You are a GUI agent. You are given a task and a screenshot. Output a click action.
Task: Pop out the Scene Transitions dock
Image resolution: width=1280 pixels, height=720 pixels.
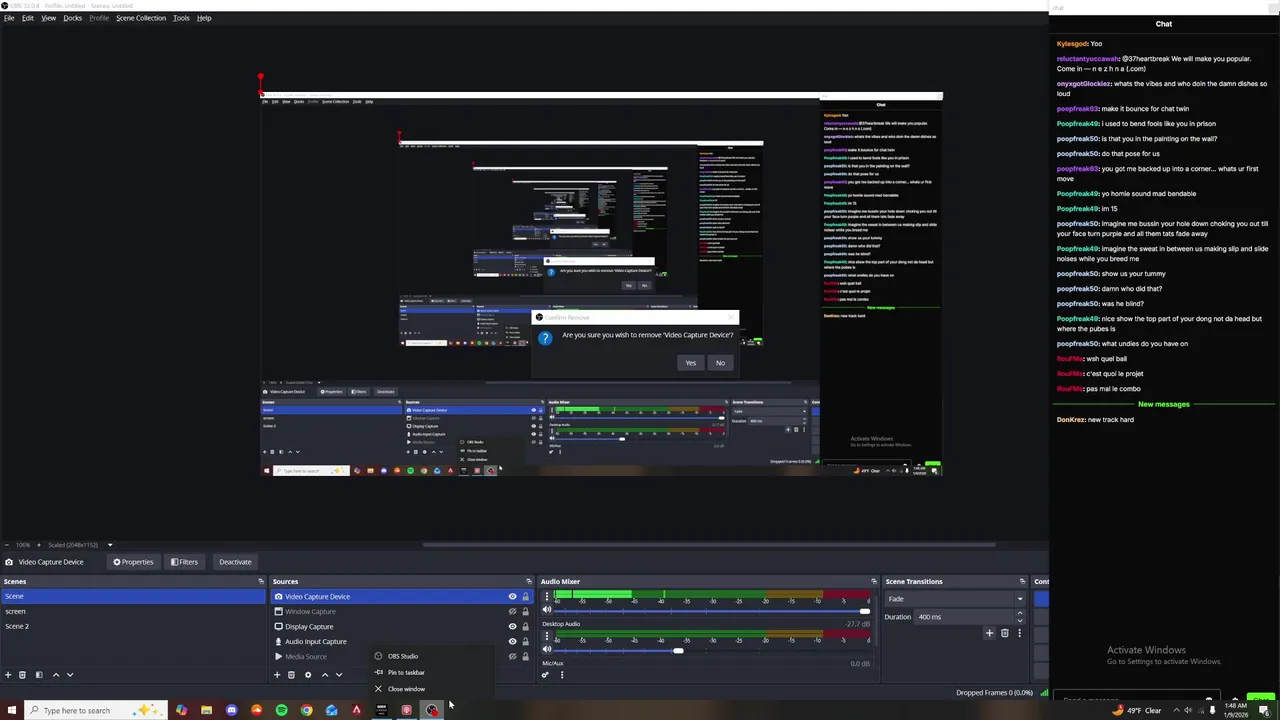point(1022,581)
